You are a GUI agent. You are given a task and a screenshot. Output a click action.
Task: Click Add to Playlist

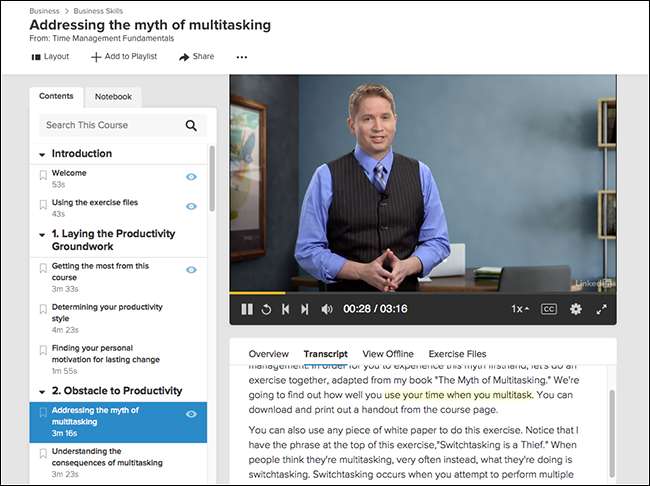(x=124, y=57)
